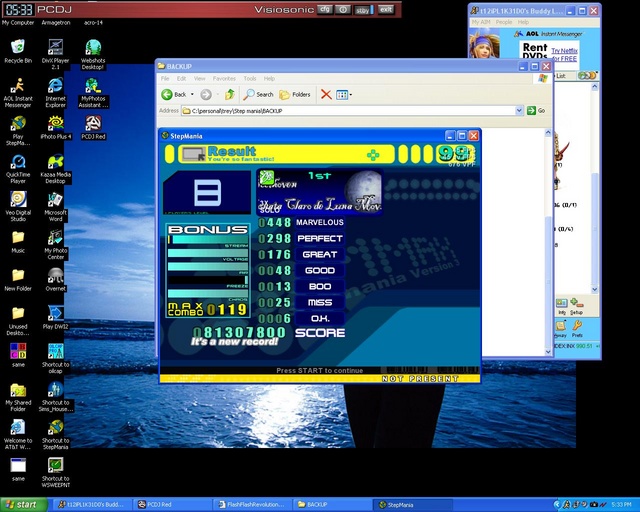Click the Search toolbar button
Image resolution: width=640 pixels, height=512 pixels.
[258, 94]
